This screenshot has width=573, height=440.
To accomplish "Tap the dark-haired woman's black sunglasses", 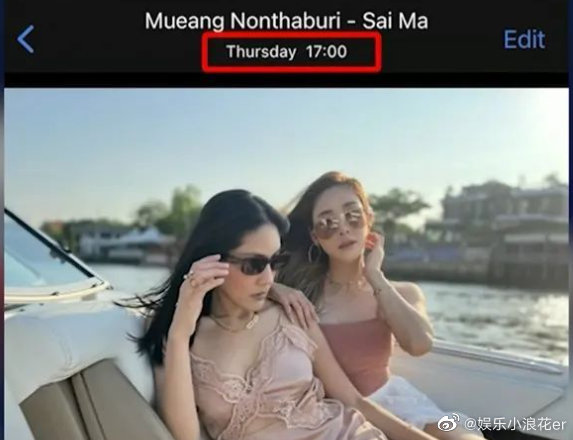I will pos(257,263).
